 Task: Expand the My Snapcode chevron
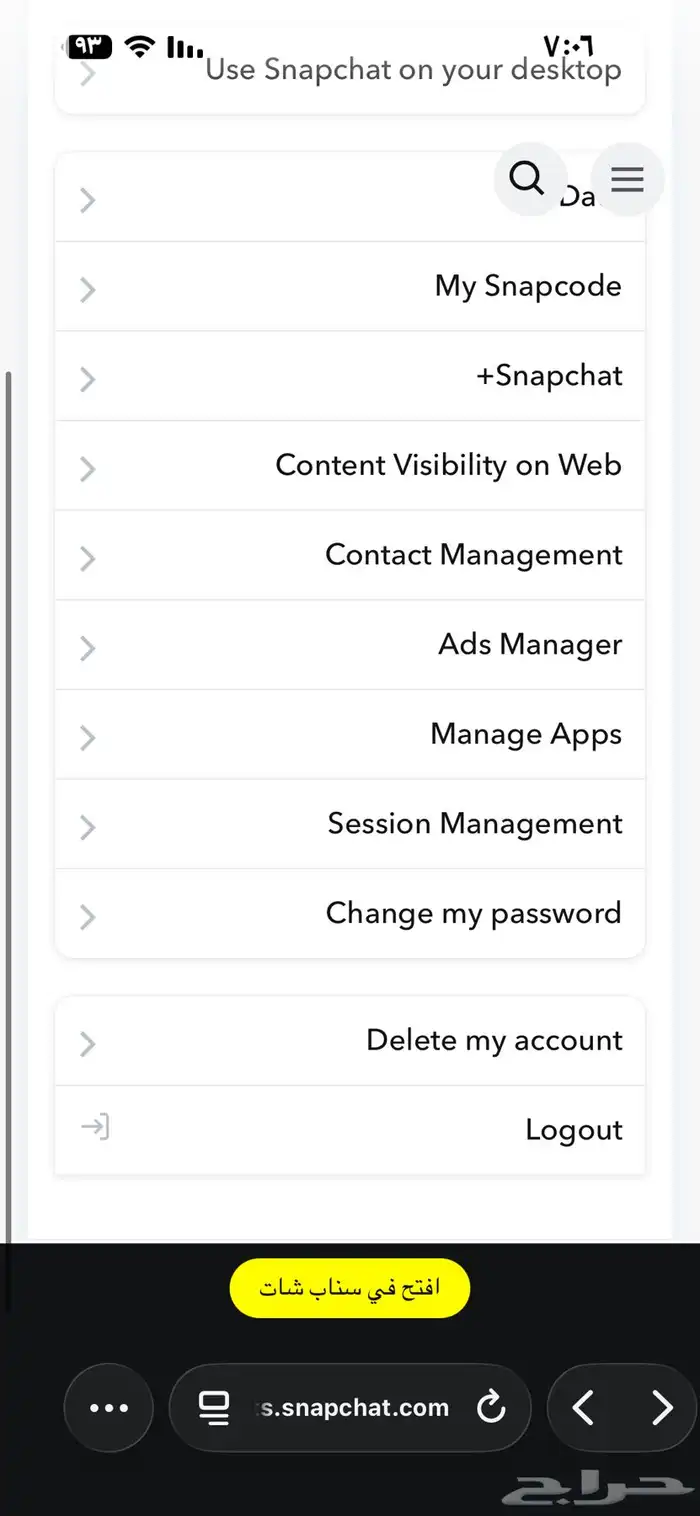(x=88, y=290)
